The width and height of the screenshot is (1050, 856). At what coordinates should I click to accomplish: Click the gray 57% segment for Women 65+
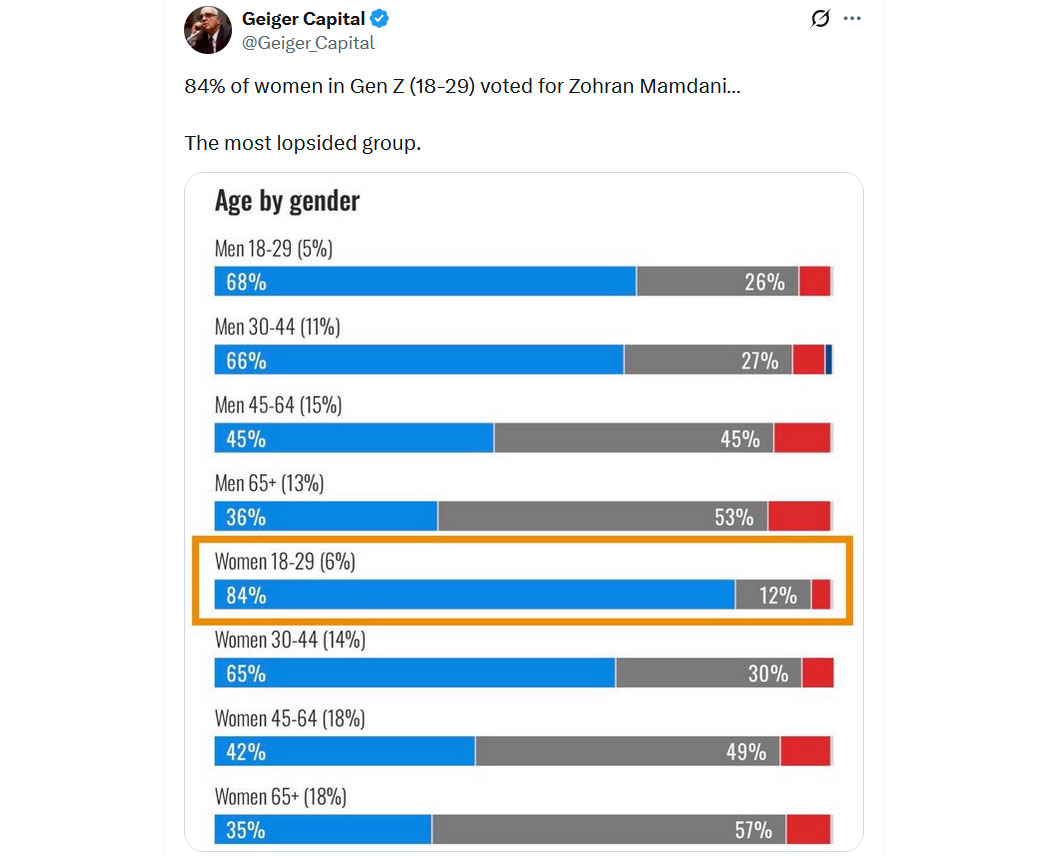click(x=608, y=830)
